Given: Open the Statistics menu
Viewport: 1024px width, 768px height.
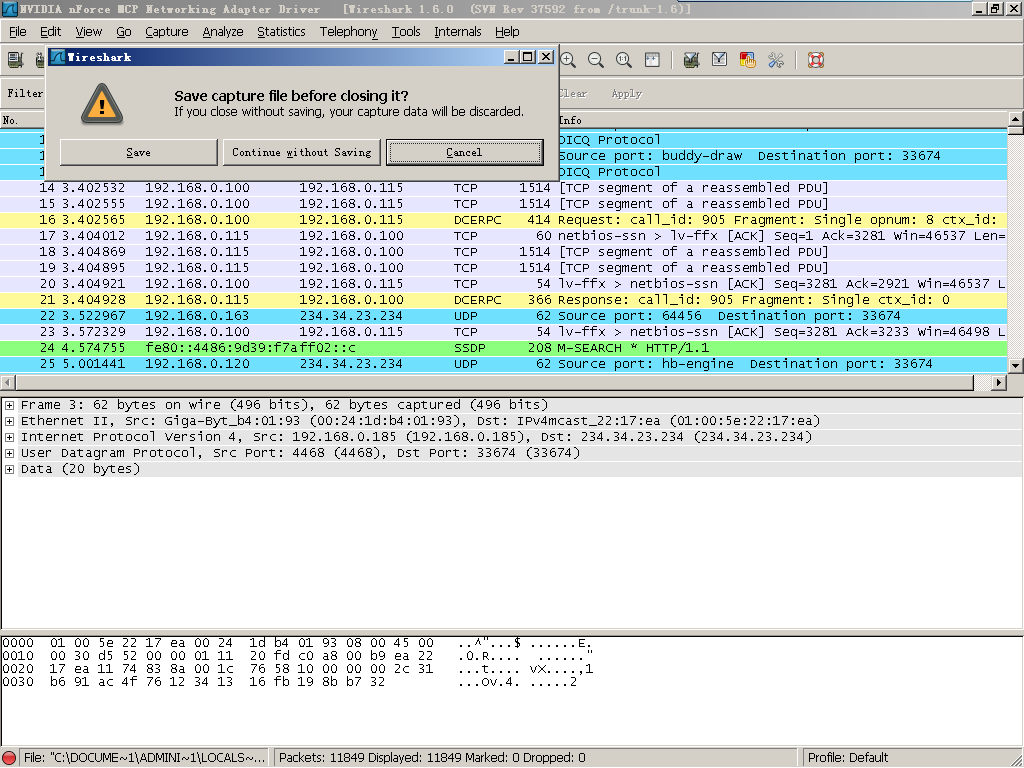Looking at the screenshot, I should 281,31.
